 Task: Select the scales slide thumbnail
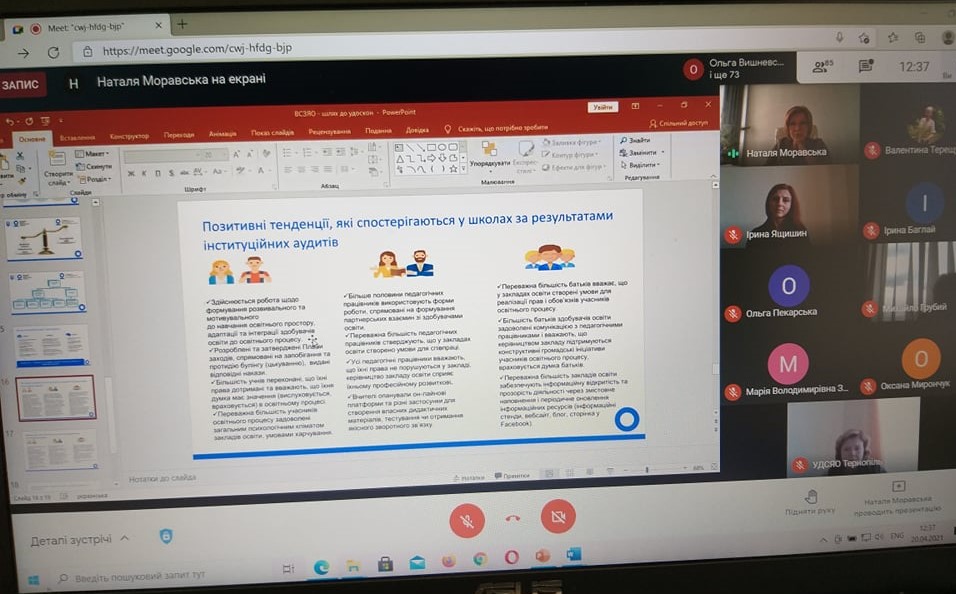(45, 239)
